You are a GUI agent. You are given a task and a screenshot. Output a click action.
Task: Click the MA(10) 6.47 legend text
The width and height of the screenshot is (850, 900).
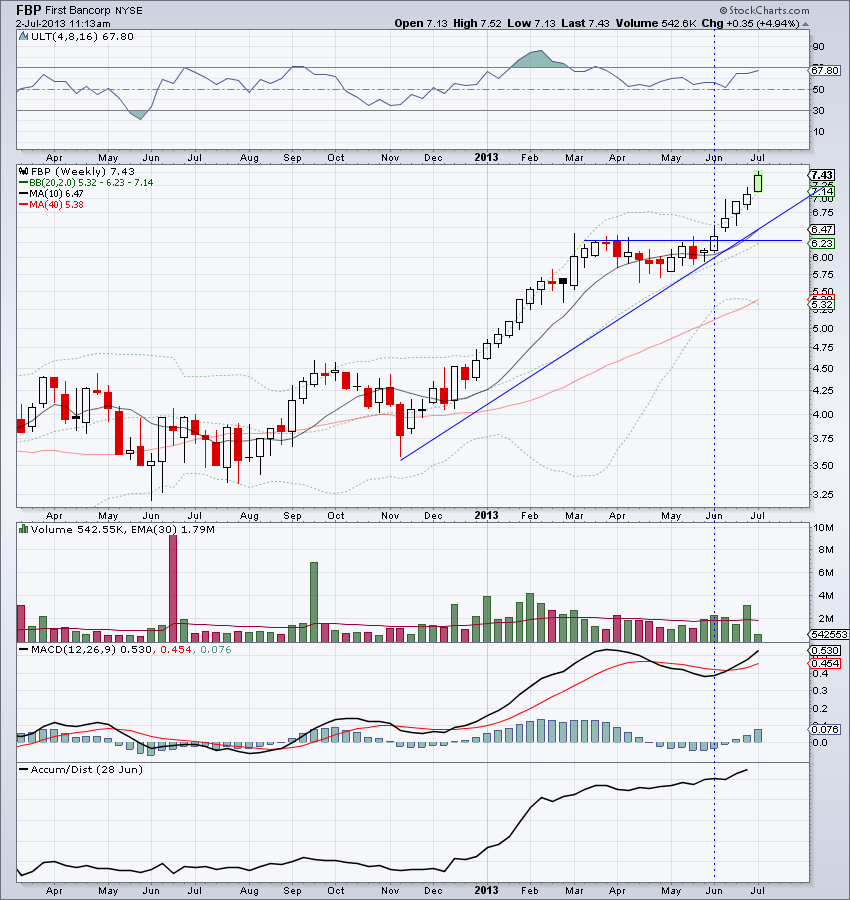coord(56,194)
